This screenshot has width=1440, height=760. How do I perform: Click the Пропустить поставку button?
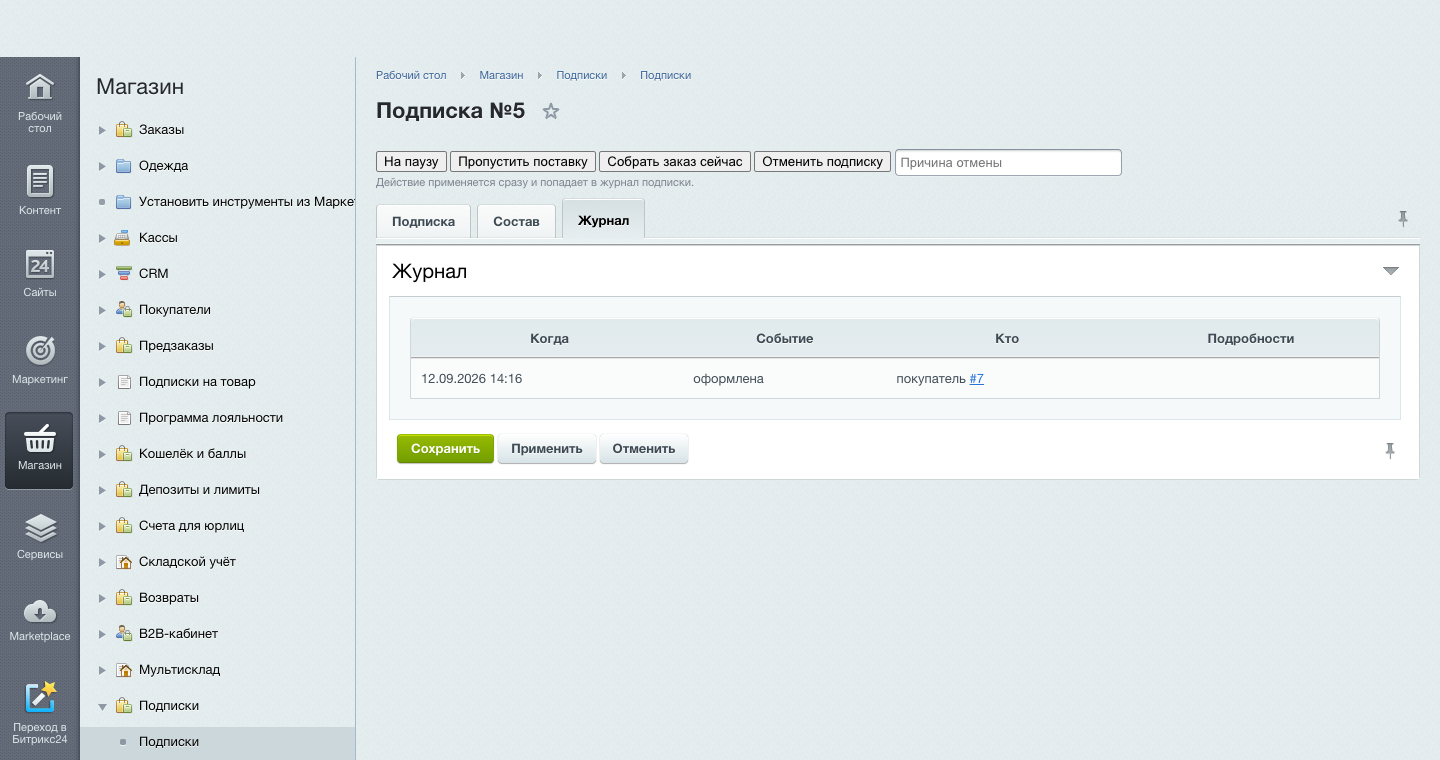click(x=523, y=162)
